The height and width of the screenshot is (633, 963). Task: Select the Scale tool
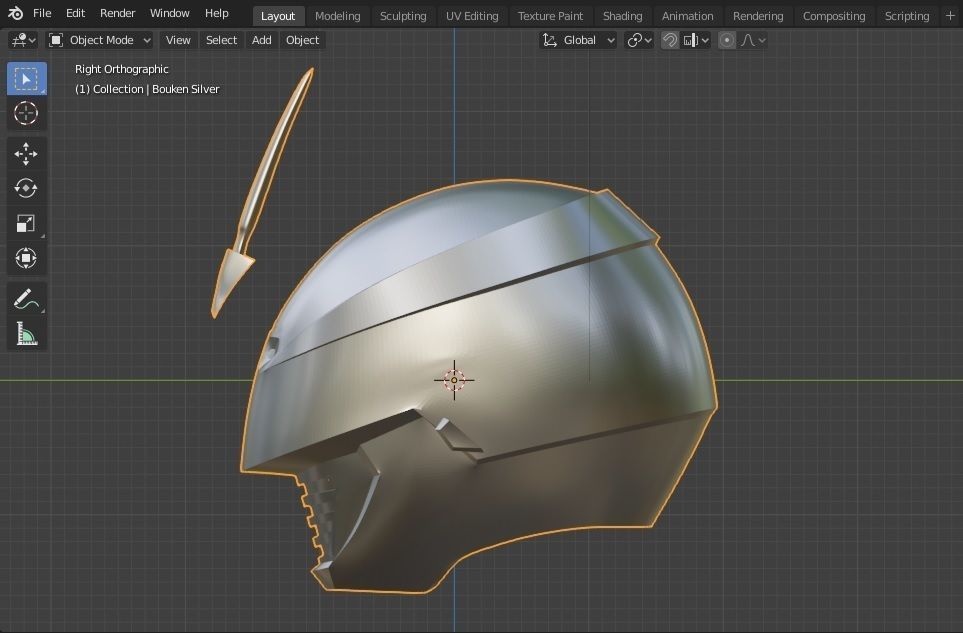click(x=26, y=223)
